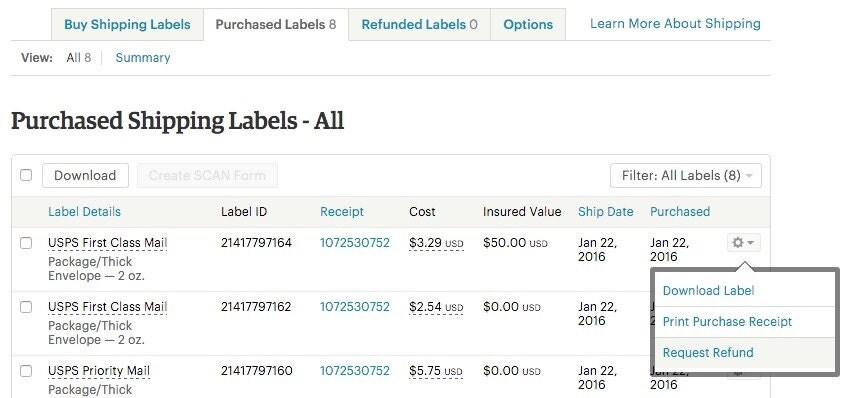Open receipt 1072530752 for the $3.29 label
This screenshot has width=851, height=398.
[355, 243]
